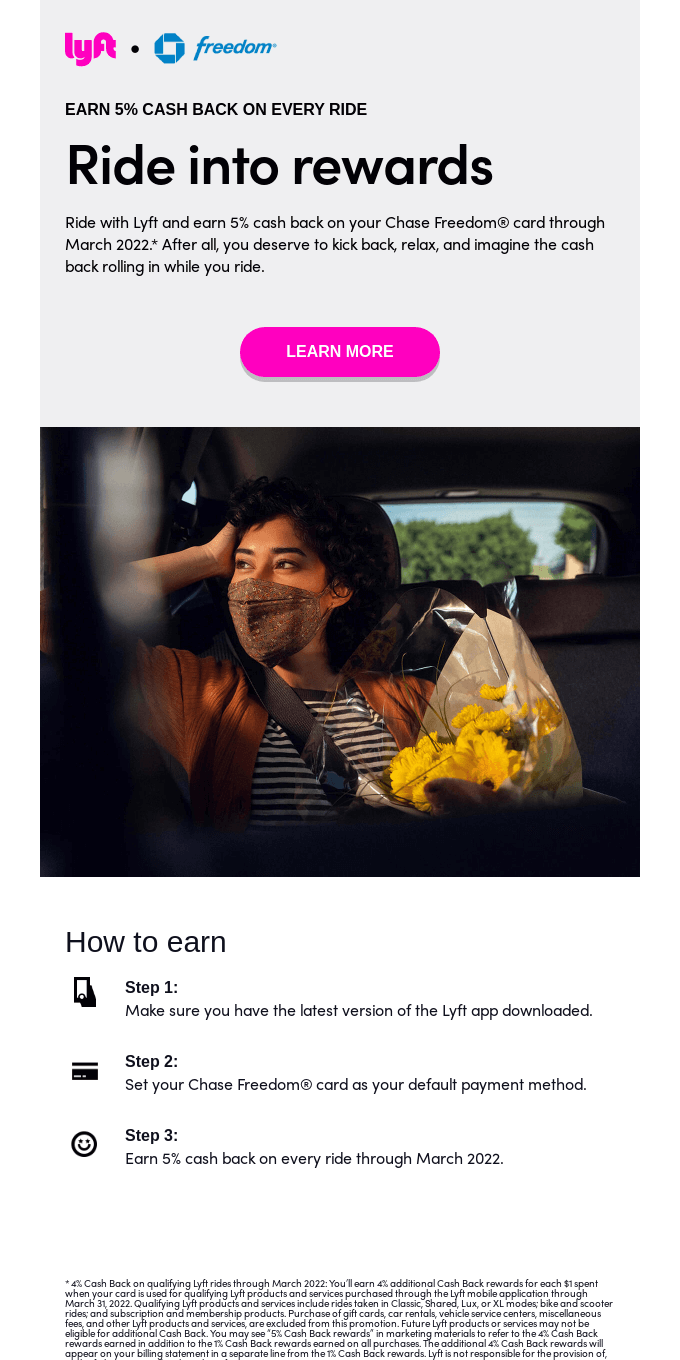Viewport: 680px width, 1360px height.
Task: Click the credit card icon beside Step 2
Action: pyautogui.click(x=85, y=1071)
